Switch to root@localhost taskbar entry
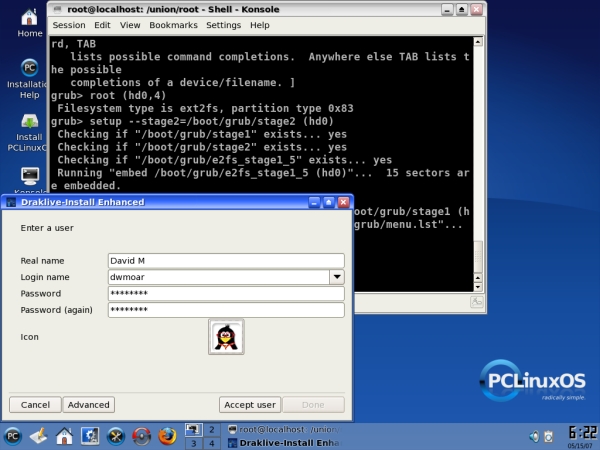 click(x=284, y=429)
